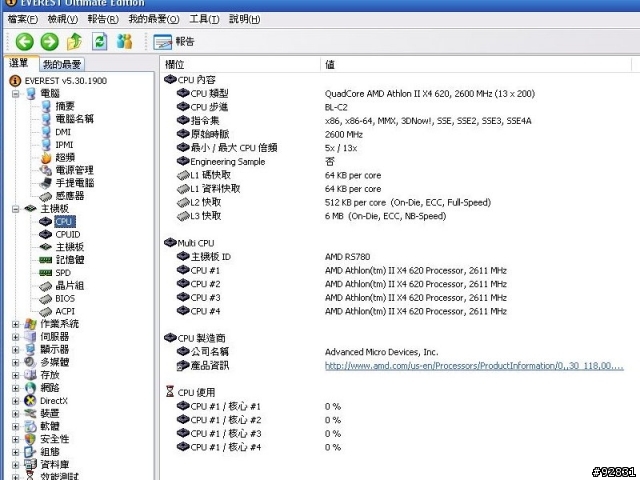
Task: Open the users icon in the toolbar
Action: [x=124, y=42]
